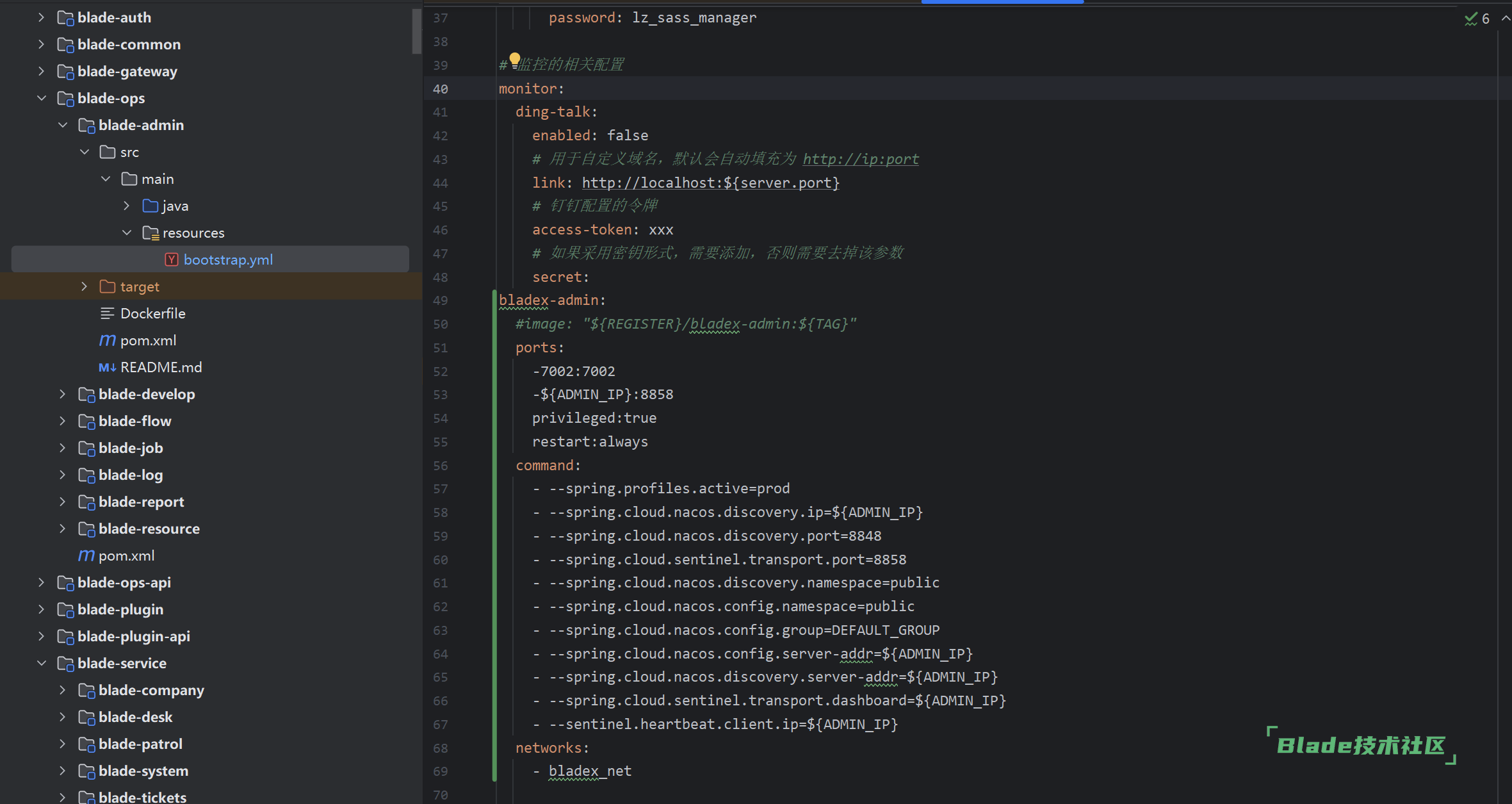Expand the blade-auth module
This screenshot has width=1512, height=804.
click(x=41, y=18)
